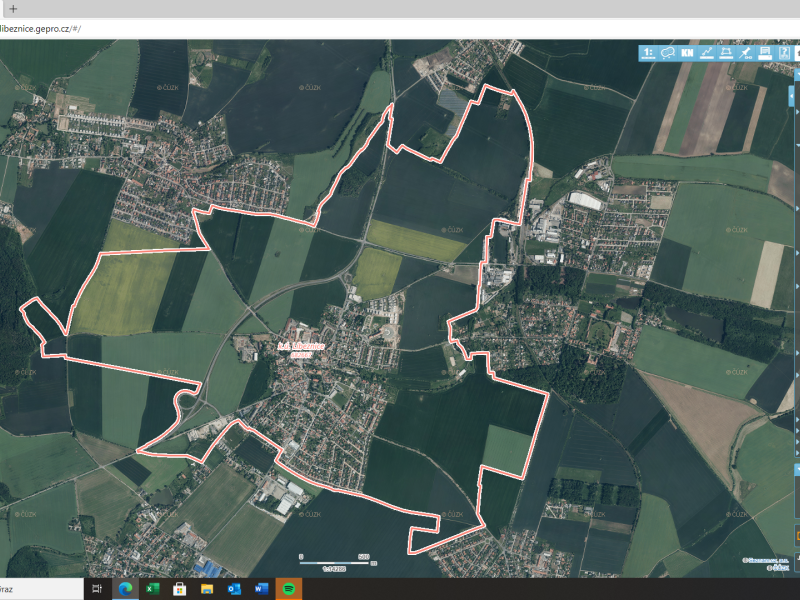
Task: Open the print map tool
Action: (x=764, y=53)
